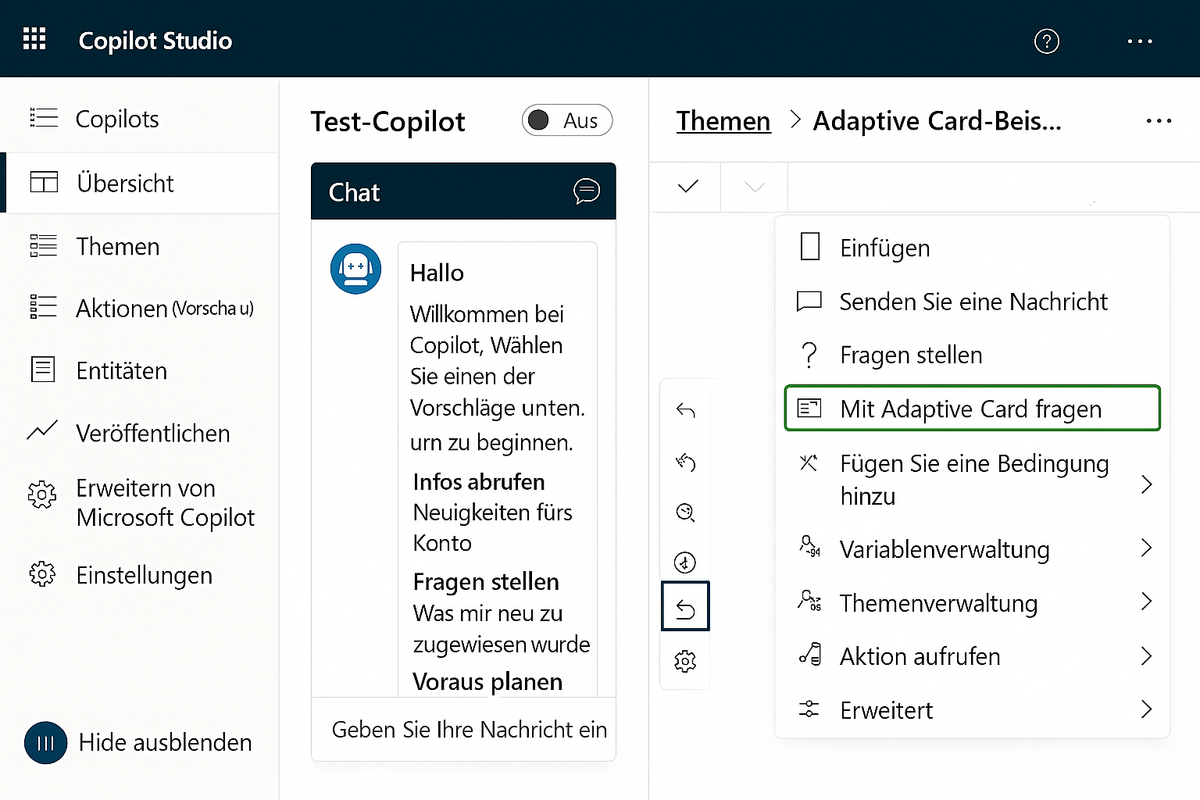This screenshot has width=1200, height=800.
Task: Click the chat message input field
Action: (x=463, y=730)
